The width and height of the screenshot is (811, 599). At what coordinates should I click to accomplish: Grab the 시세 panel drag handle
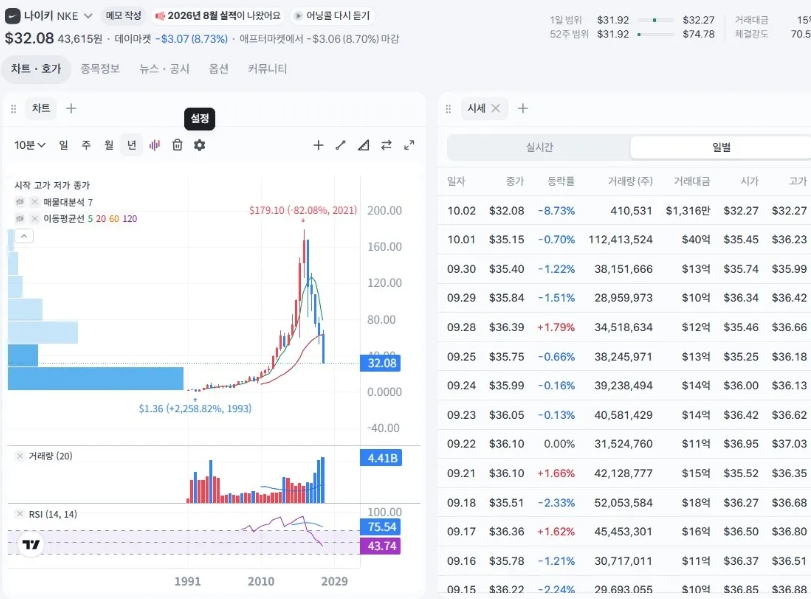point(448,109)
